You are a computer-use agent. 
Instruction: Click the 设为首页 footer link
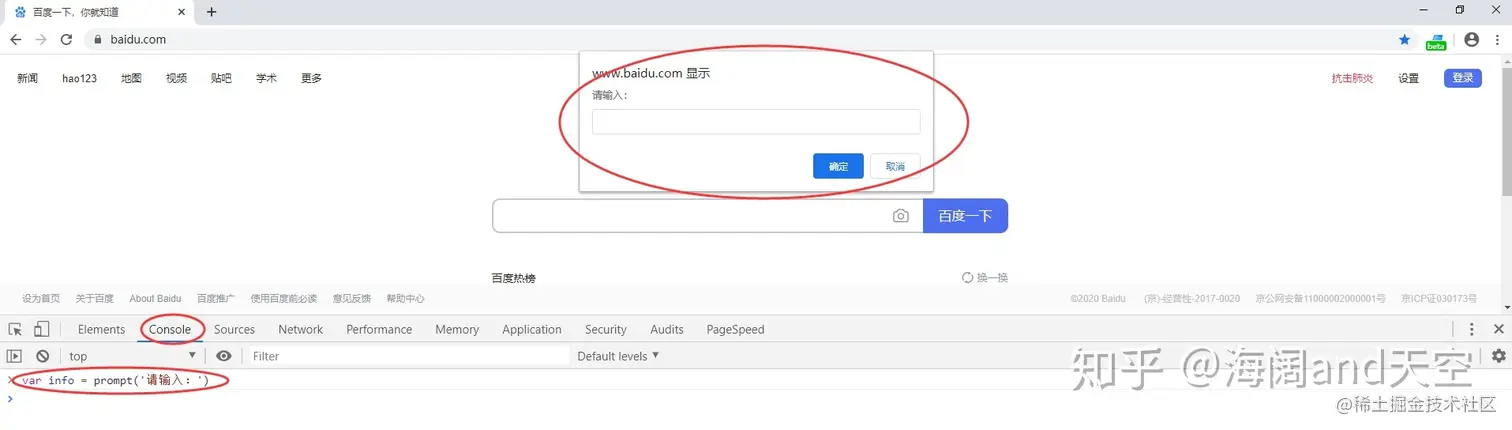41,298
